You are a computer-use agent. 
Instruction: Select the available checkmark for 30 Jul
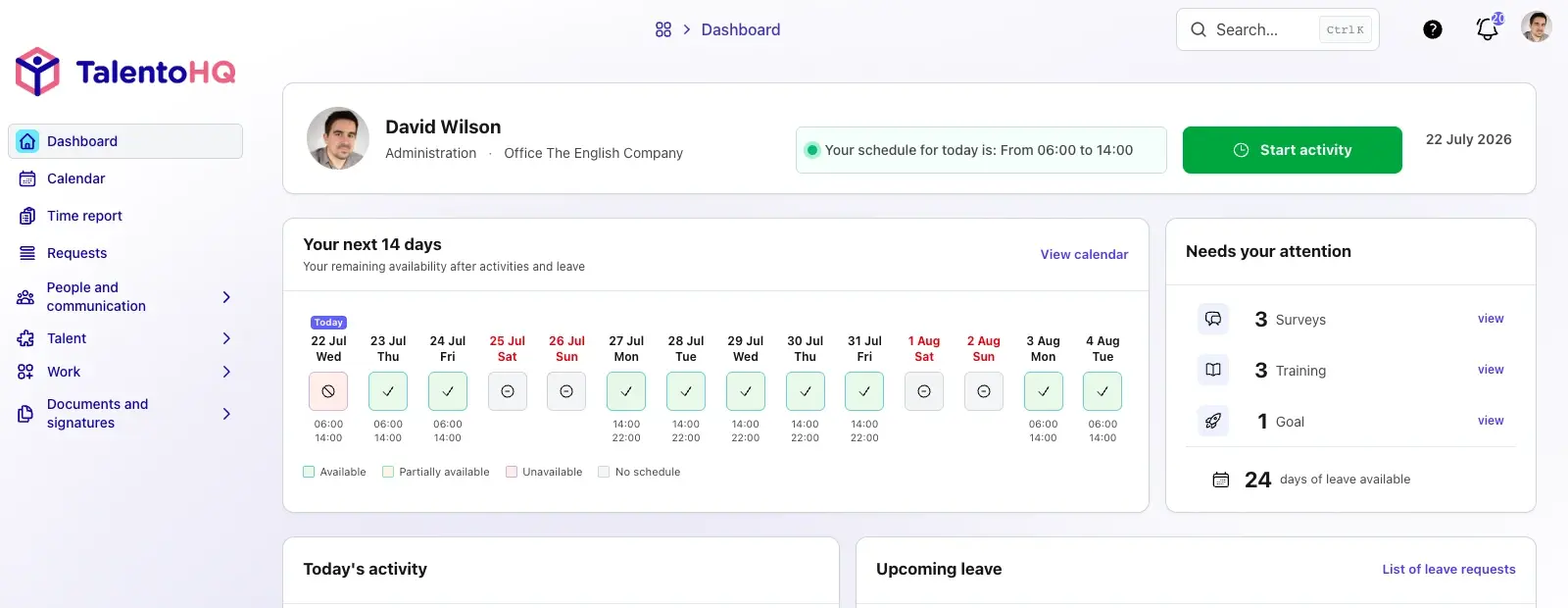coord(806,391)
